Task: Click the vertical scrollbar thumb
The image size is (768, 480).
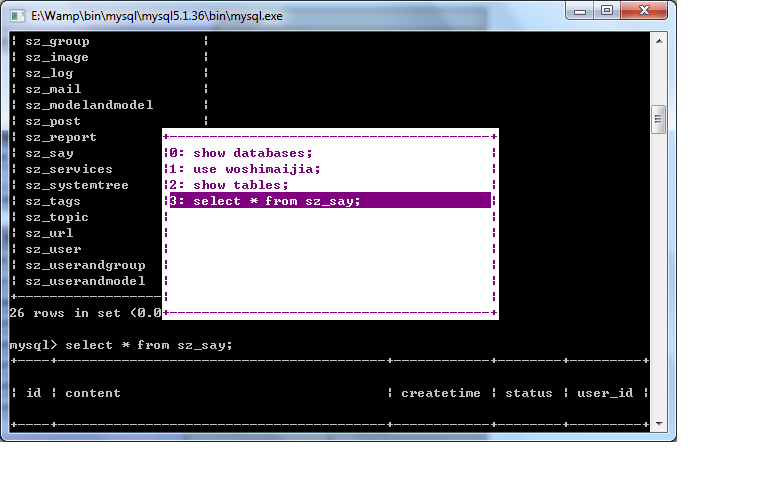Action: 658,119
